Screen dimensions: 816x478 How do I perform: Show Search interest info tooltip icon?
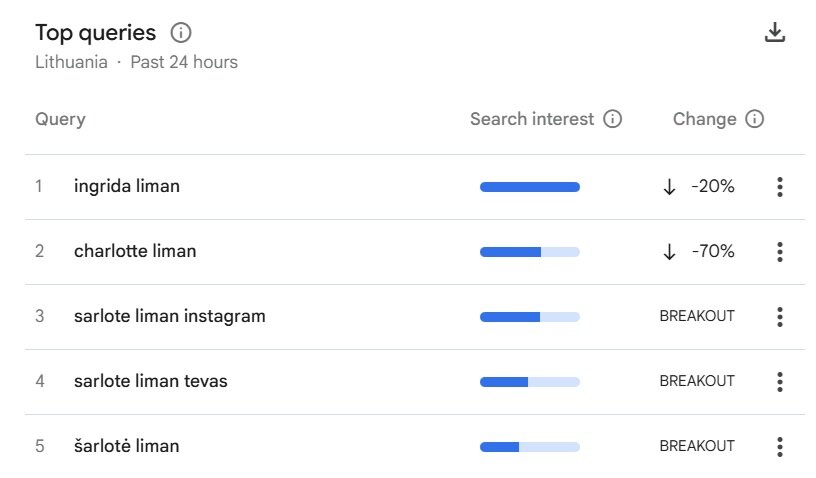(x=612, y=119)
